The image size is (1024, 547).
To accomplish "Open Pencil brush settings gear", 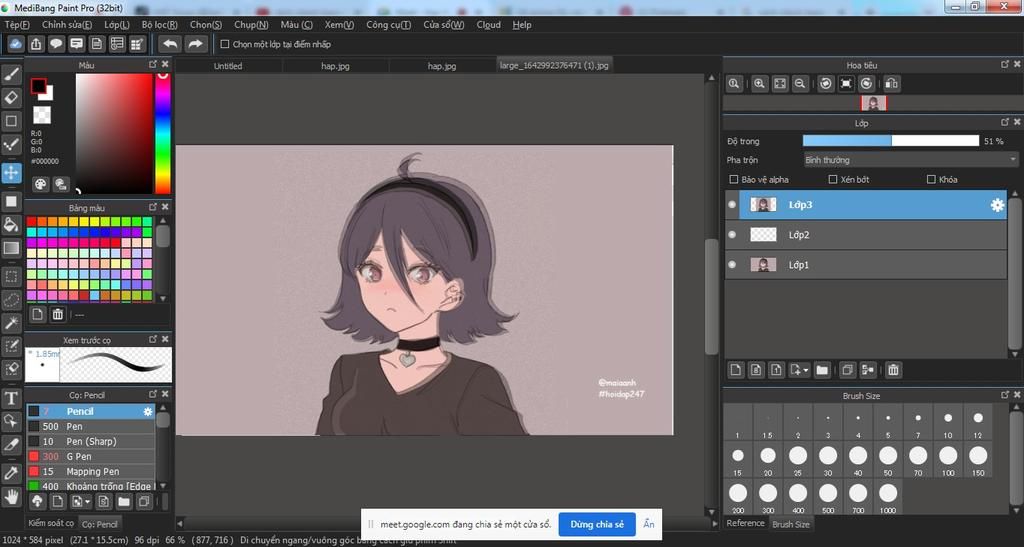I will [148, 411].
